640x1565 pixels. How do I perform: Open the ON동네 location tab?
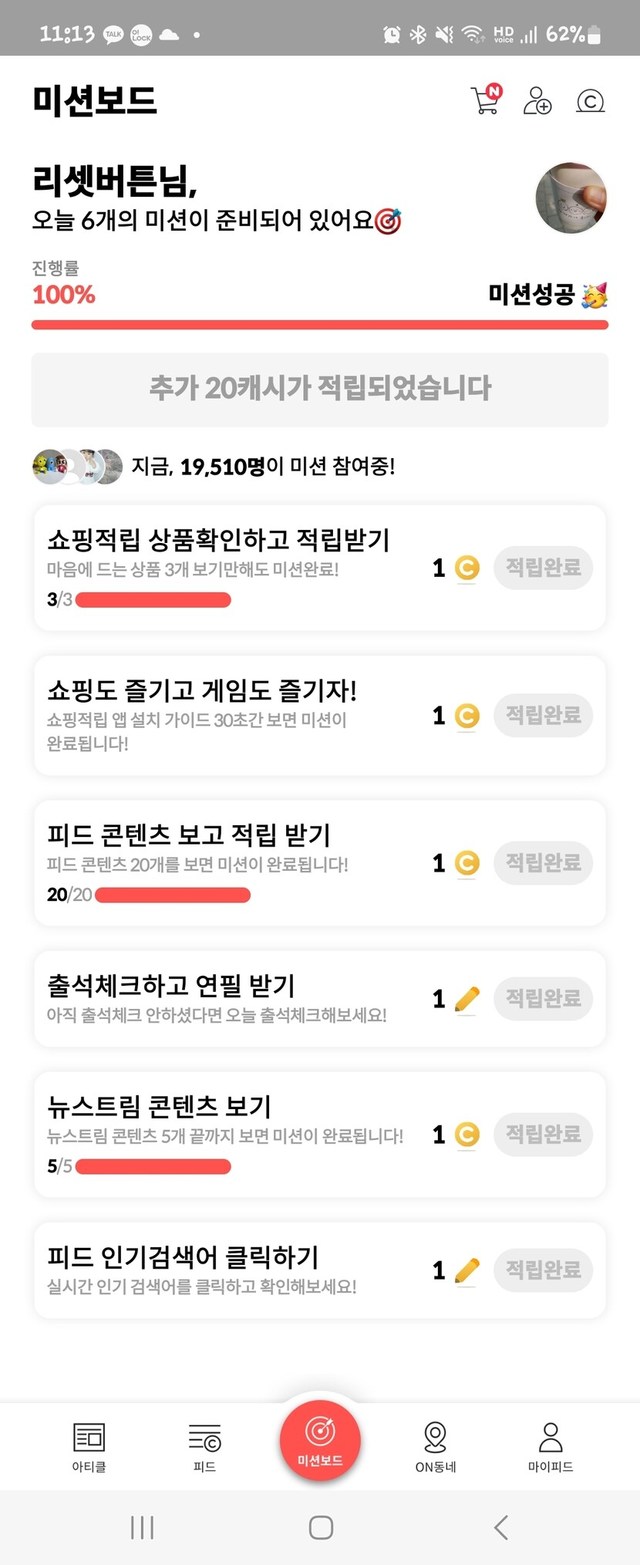(435, 1447)
